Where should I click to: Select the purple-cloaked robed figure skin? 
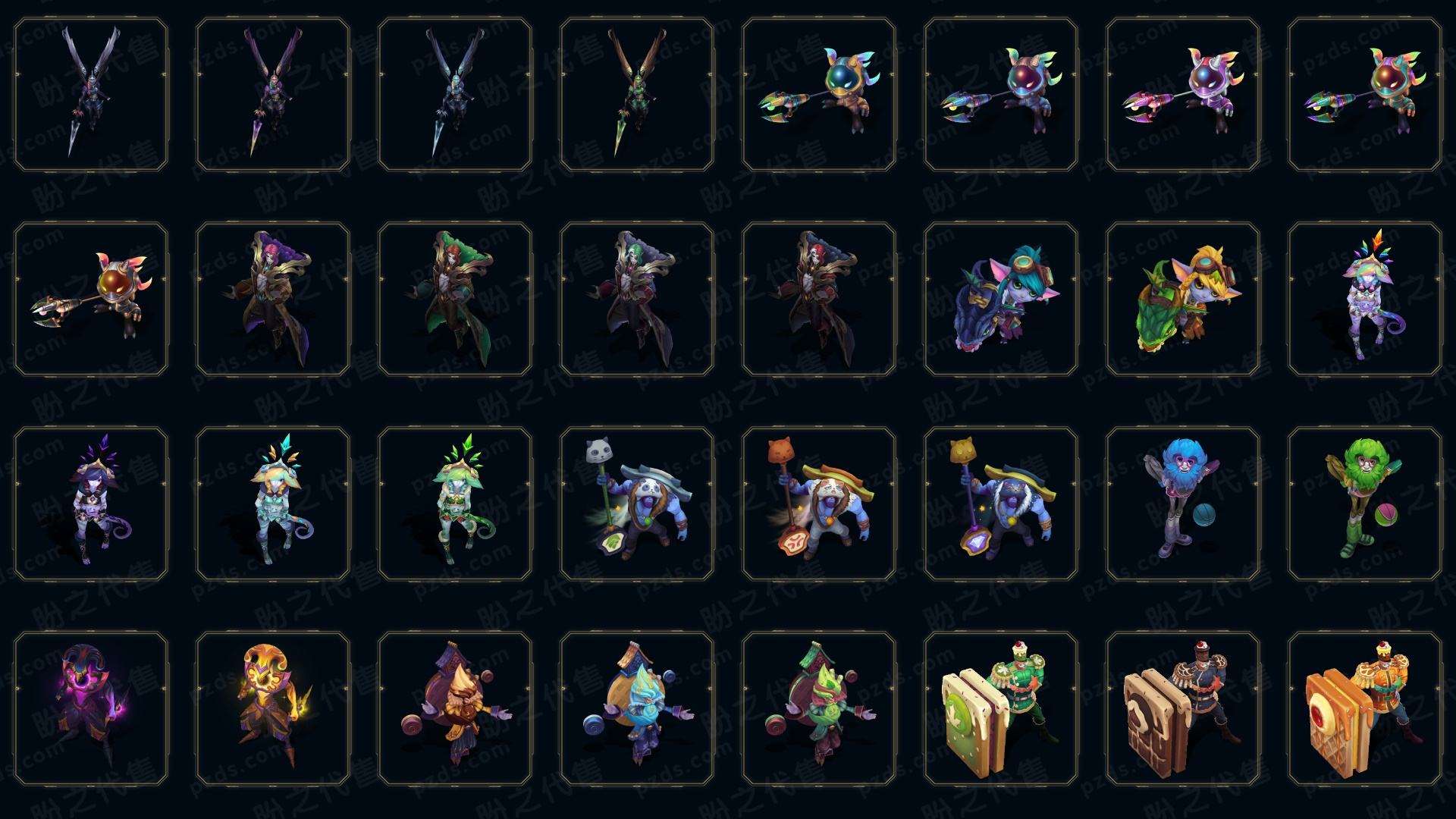272,299
